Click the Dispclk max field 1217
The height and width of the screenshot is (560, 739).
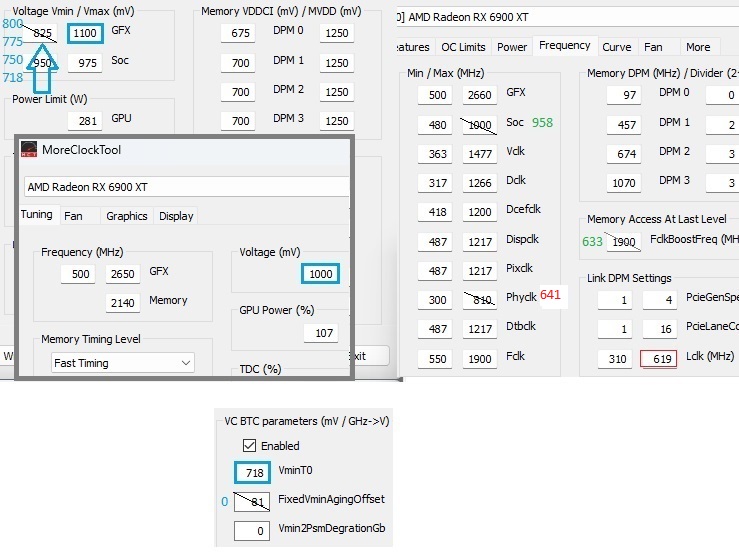coord(479,242)
